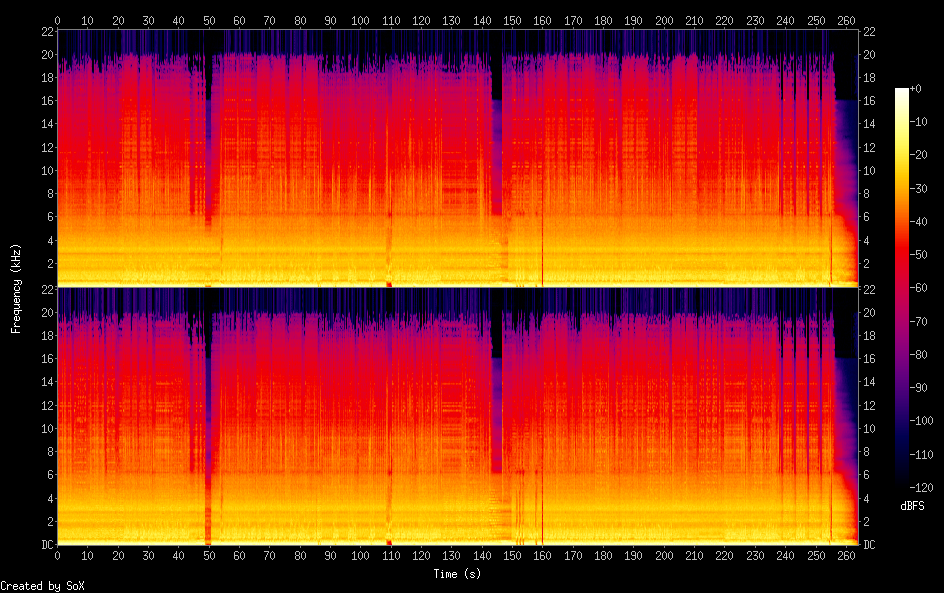Viewport: 944px width, 593px height.
Task: Click upper channel's "16" kHz tick on left axis
Action: (48, 101)
